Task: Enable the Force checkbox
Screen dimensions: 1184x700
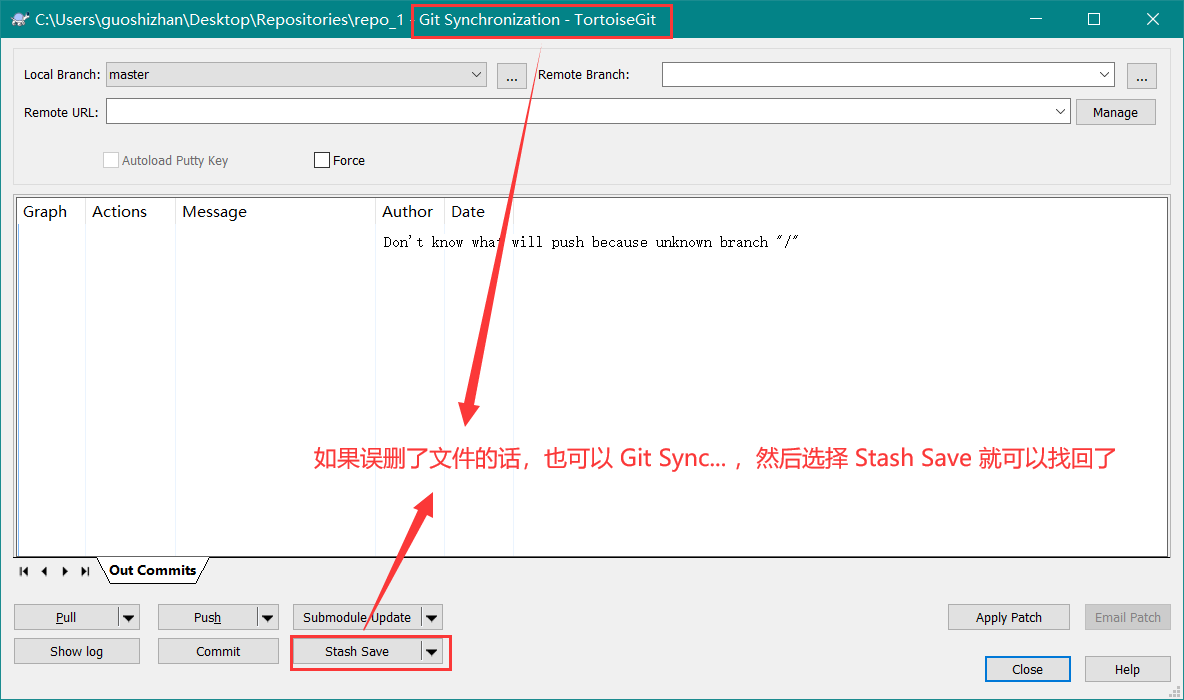Action: coord(322,160)
